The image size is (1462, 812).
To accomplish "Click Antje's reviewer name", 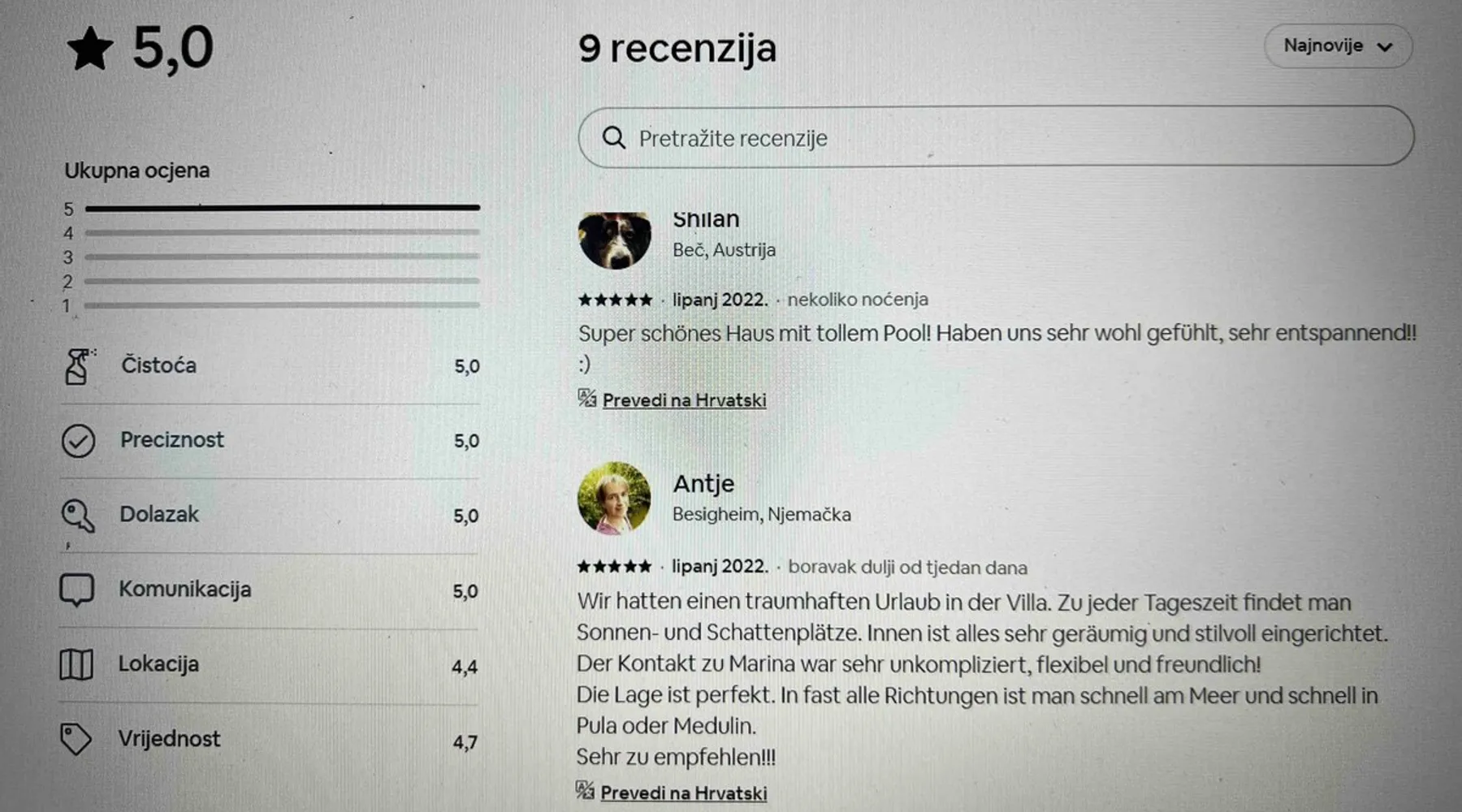I will [x=703, y=484].
